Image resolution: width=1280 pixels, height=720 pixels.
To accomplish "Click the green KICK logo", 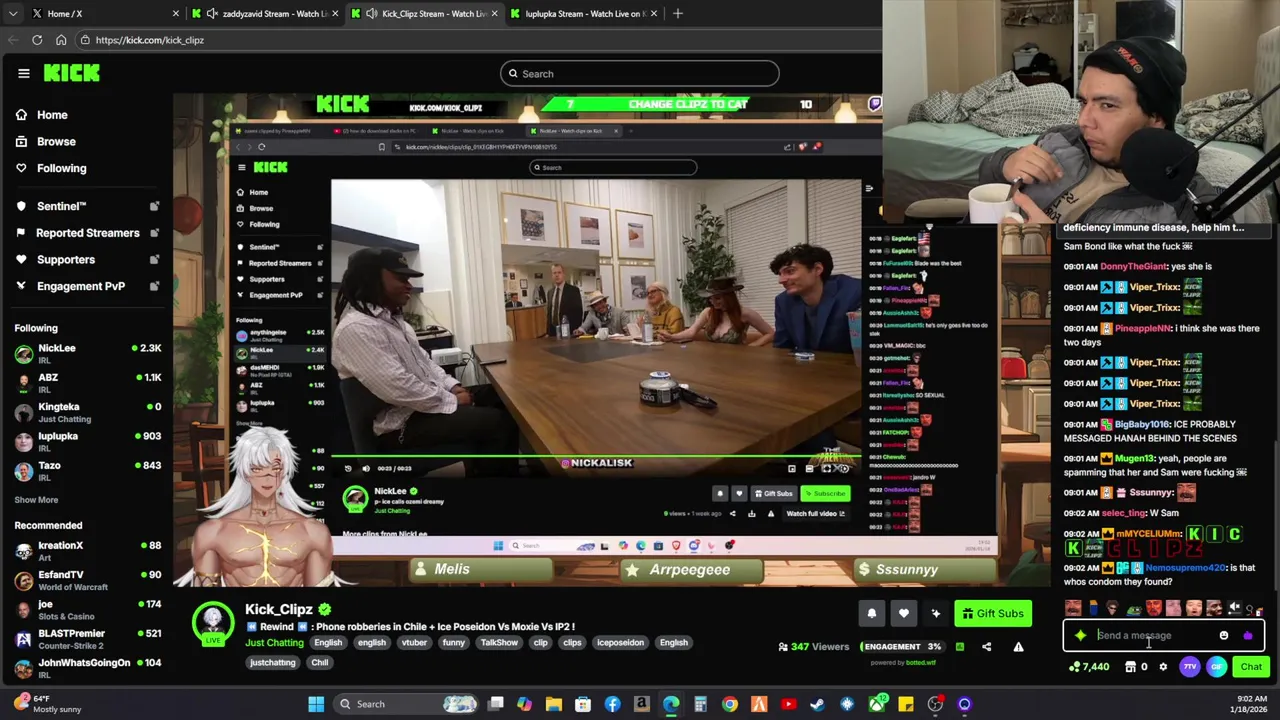I will tap(72, 73).
